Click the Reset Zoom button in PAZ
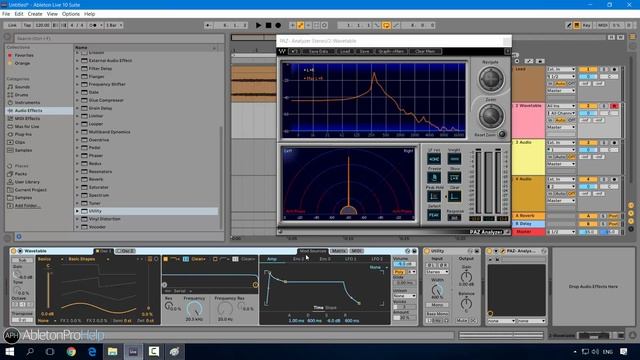Screen dimensions: 640x360 coord(502,134)
